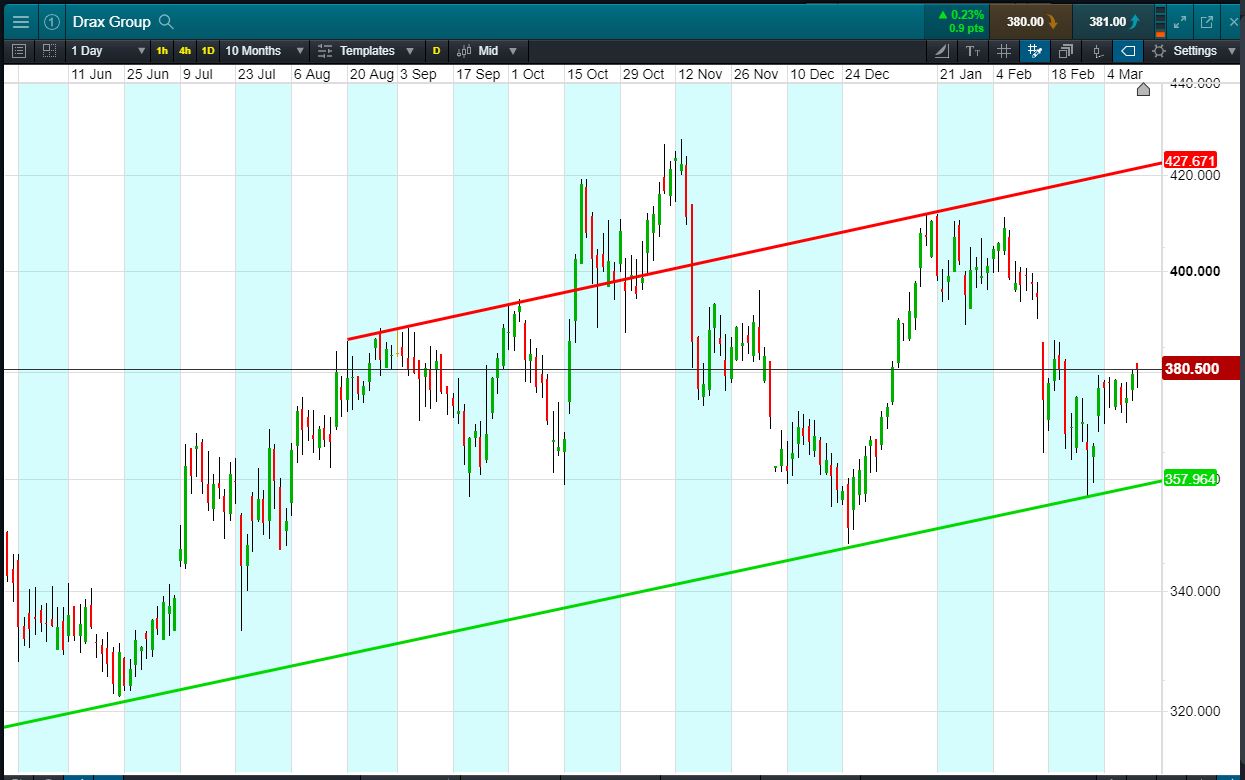Click the 15 Oct date label
1245x780 pixels.
(x=587, y=74)
